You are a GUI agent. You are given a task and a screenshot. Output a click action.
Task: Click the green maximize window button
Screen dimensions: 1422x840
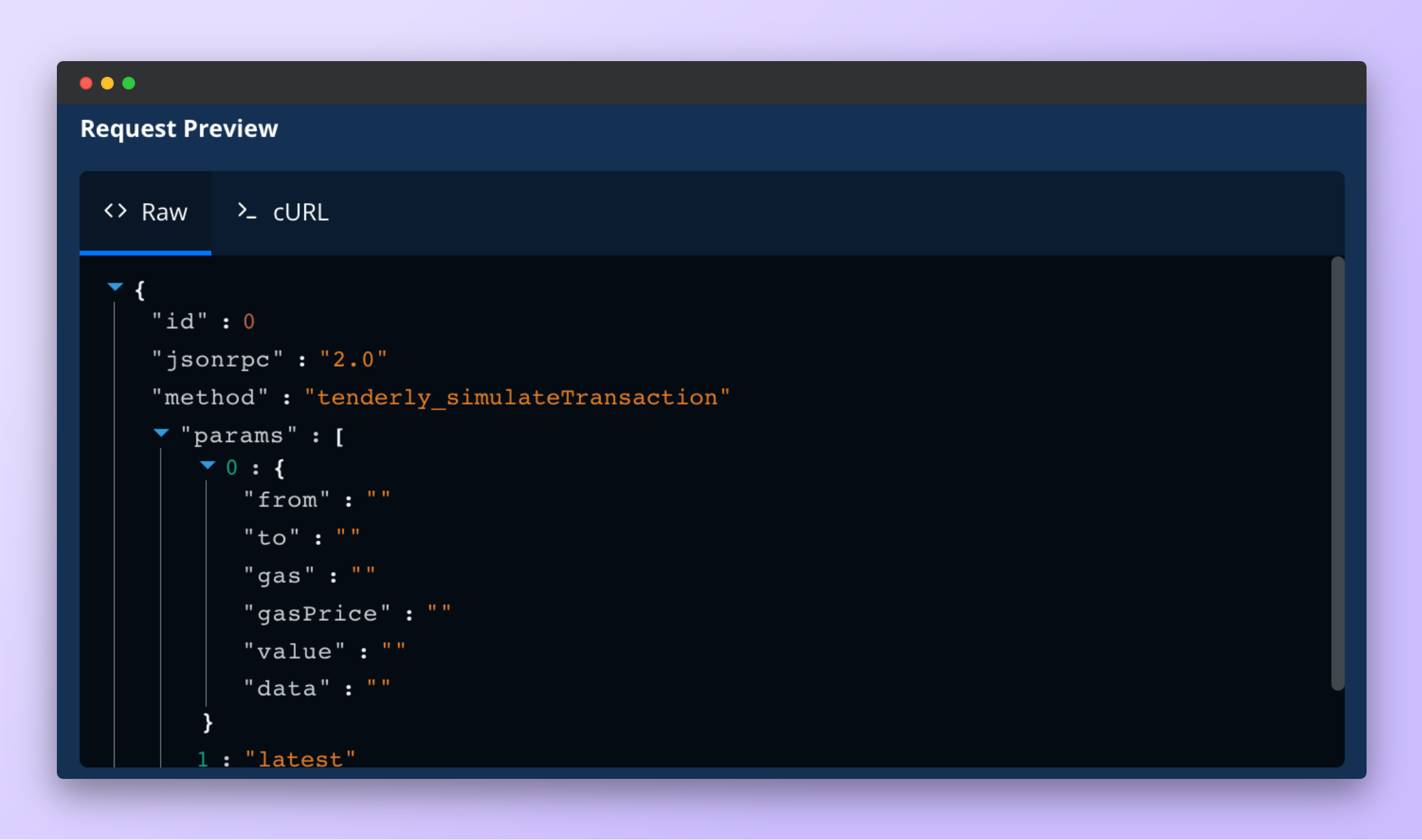pyautogui.click(x=129, y=83)
